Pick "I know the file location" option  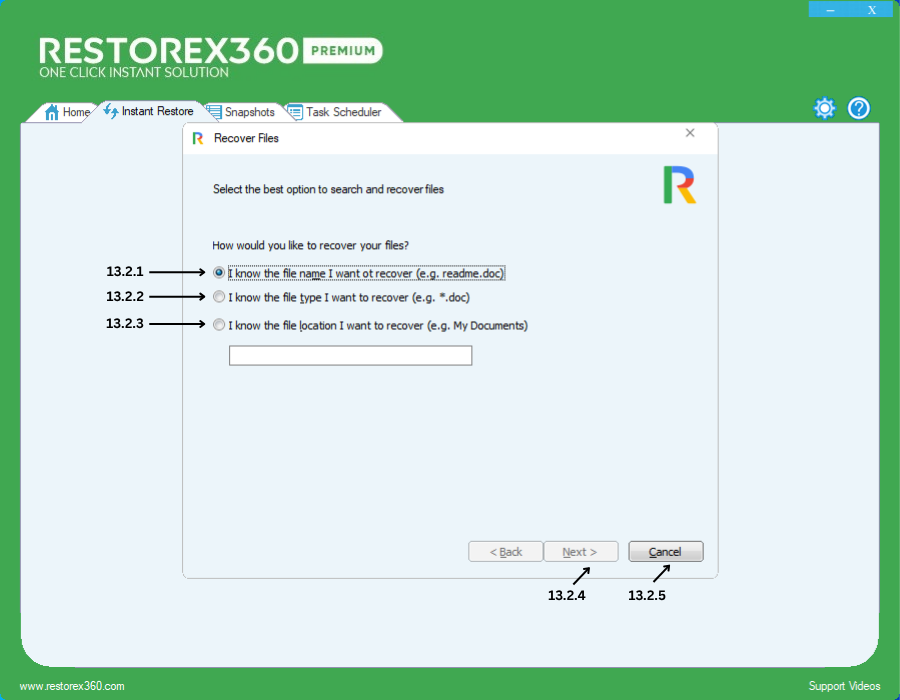click(219, 324)
